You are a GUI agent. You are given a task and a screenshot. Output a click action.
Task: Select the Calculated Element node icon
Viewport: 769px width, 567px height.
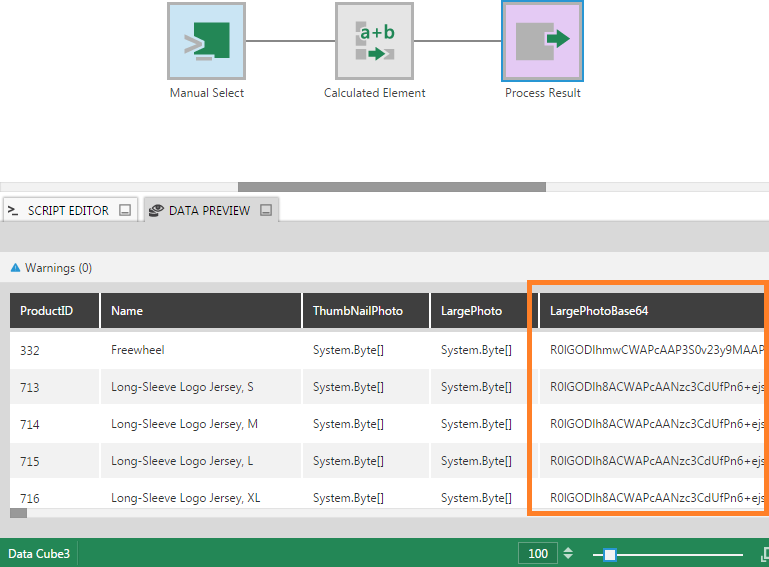[x=374, y=41]
